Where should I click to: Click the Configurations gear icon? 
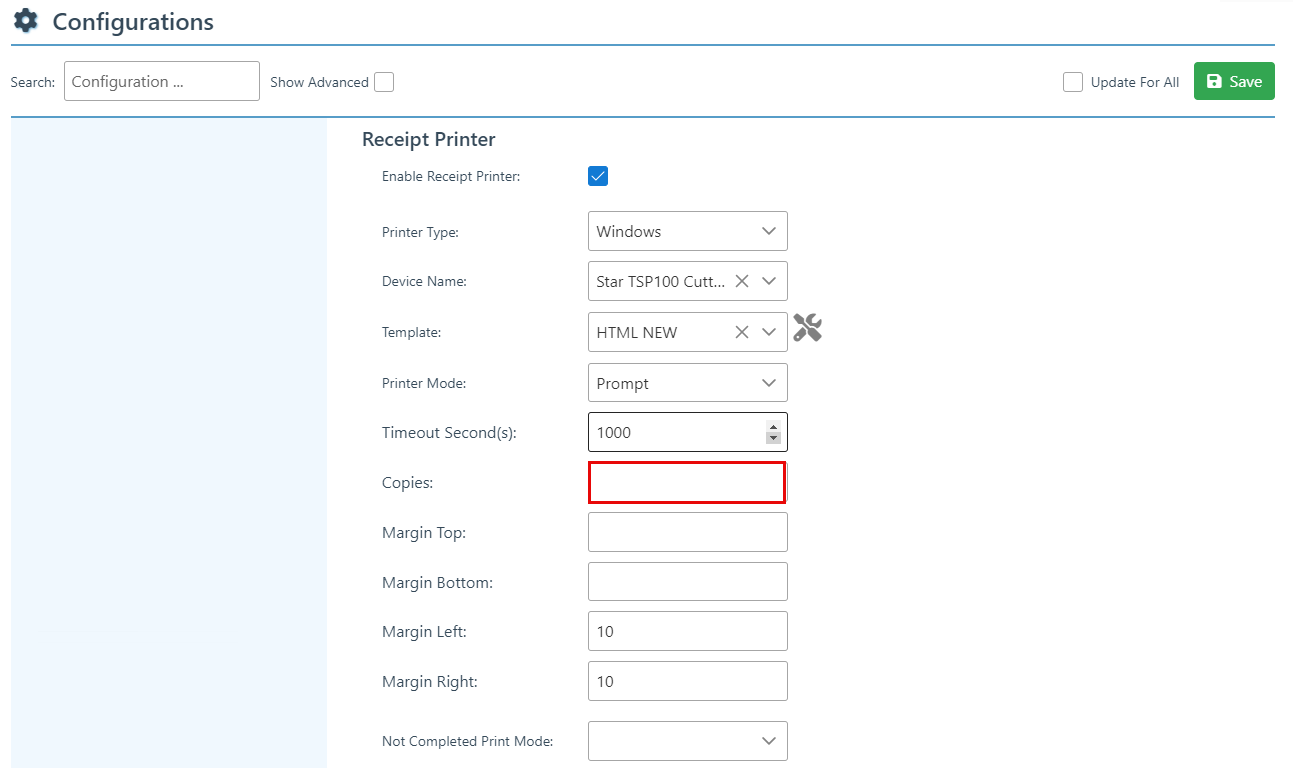[x=25, y=20]
